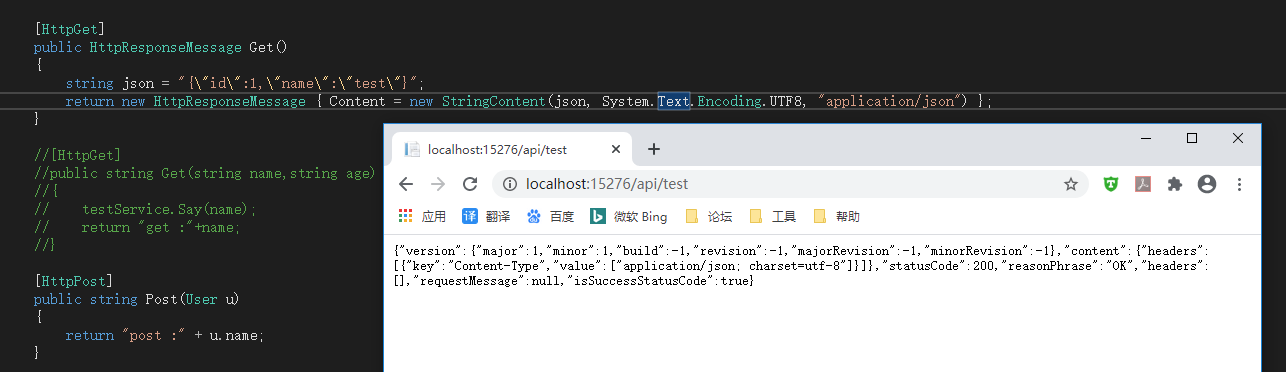1286x372 pixels.
Task: Open the 帮助 bookmark folder
Action: click(x=836, y=216)
